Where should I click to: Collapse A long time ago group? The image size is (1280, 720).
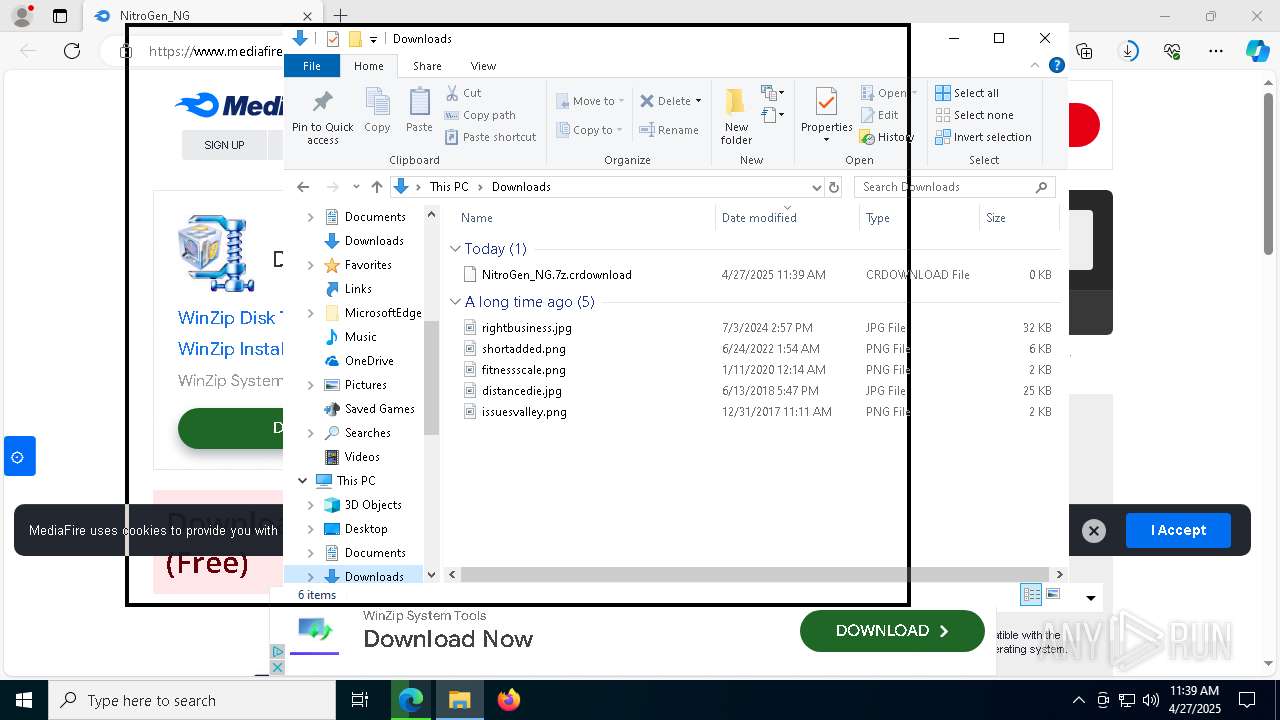(455, 302)
